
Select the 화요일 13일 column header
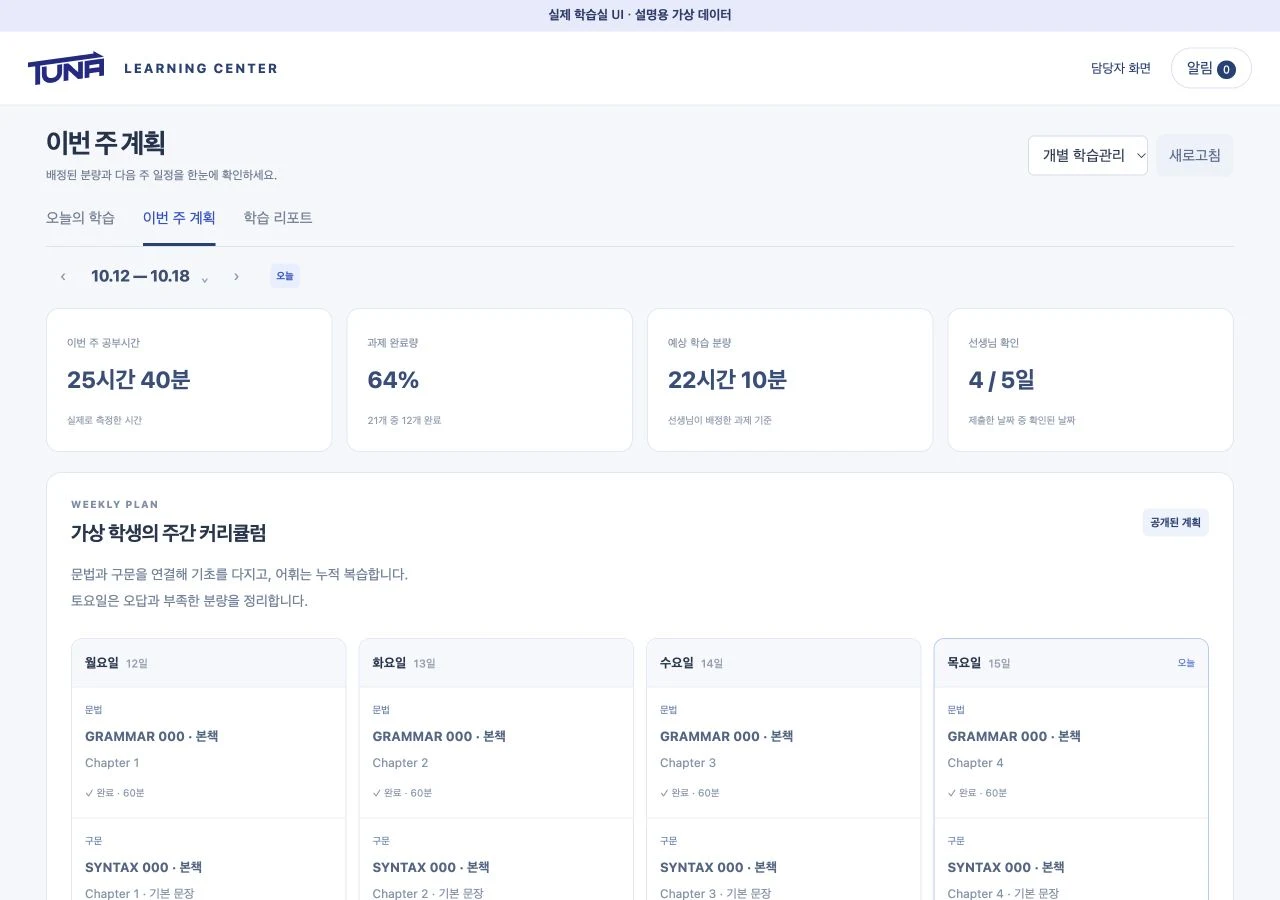tap(496, 663)
